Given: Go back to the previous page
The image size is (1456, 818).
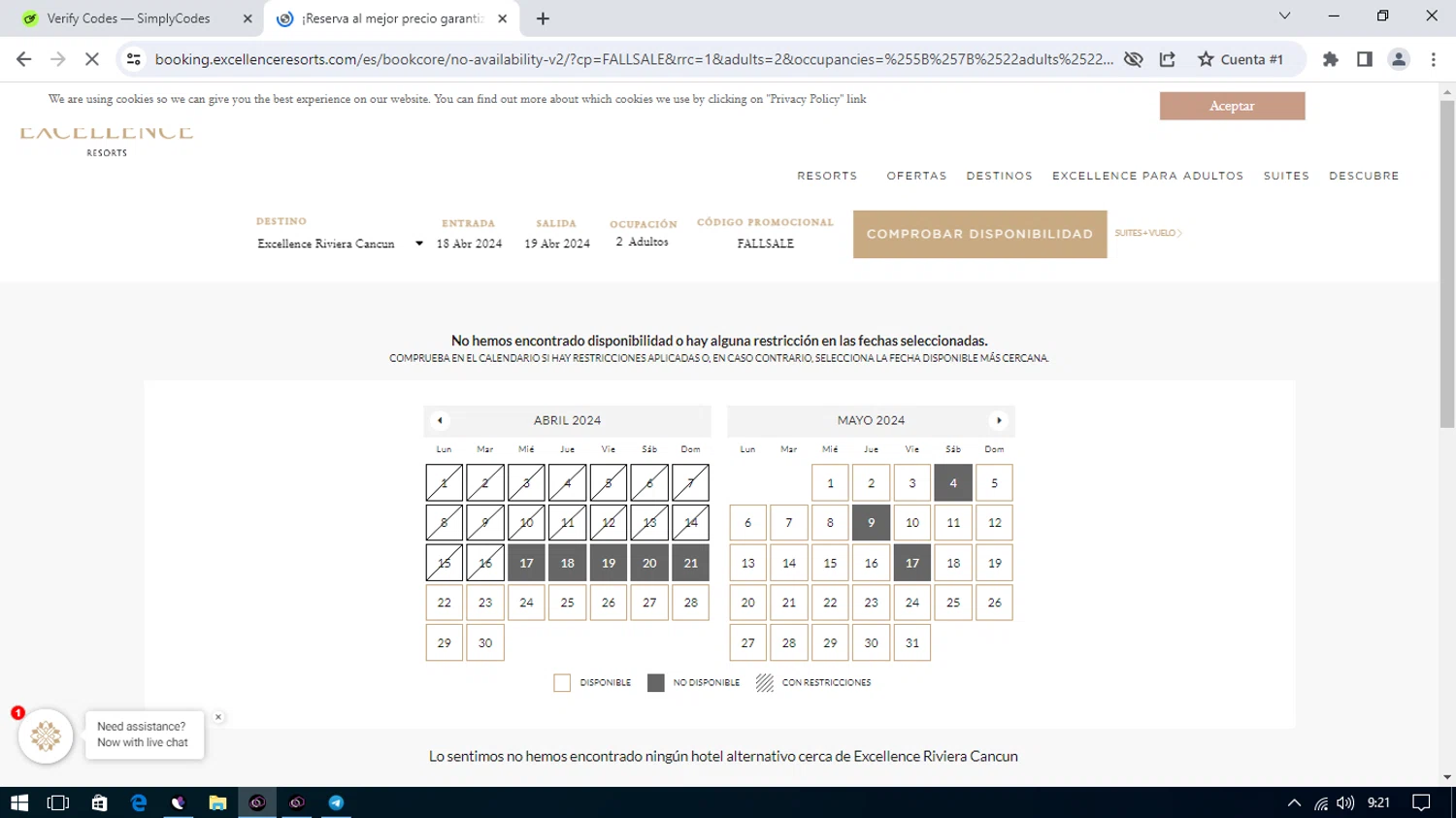Looking at the screenshot, I should point(24,59).
